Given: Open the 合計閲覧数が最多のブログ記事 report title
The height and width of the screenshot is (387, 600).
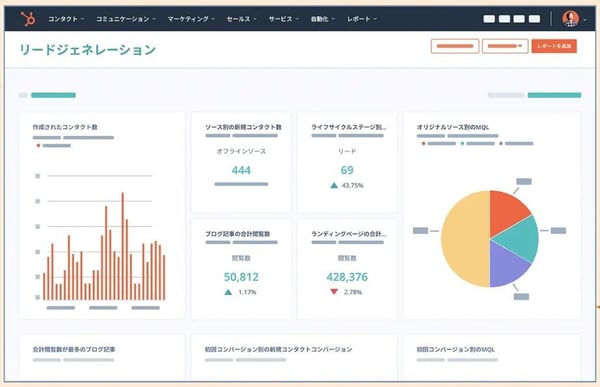Looking at the screenshot, I should click(74, 349).
